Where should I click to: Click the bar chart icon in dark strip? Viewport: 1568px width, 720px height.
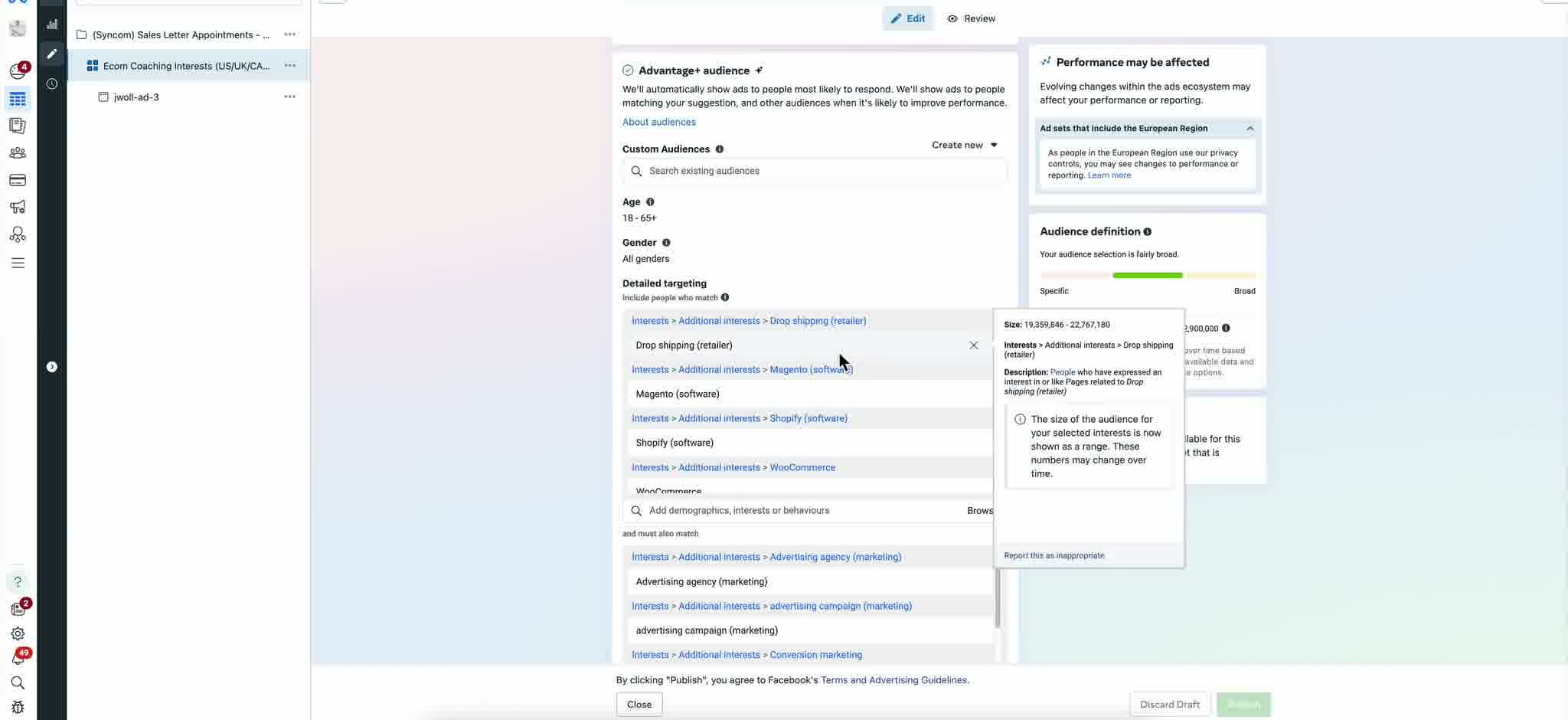pyautogui.click(x=52, y=25)
